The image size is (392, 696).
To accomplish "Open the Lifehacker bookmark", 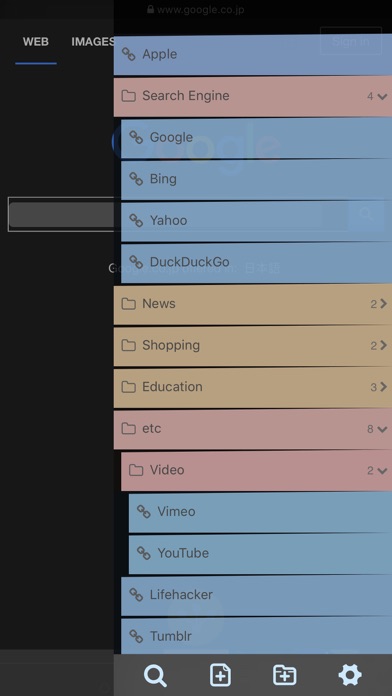I will pyautogui.click(x=257, y=595).
